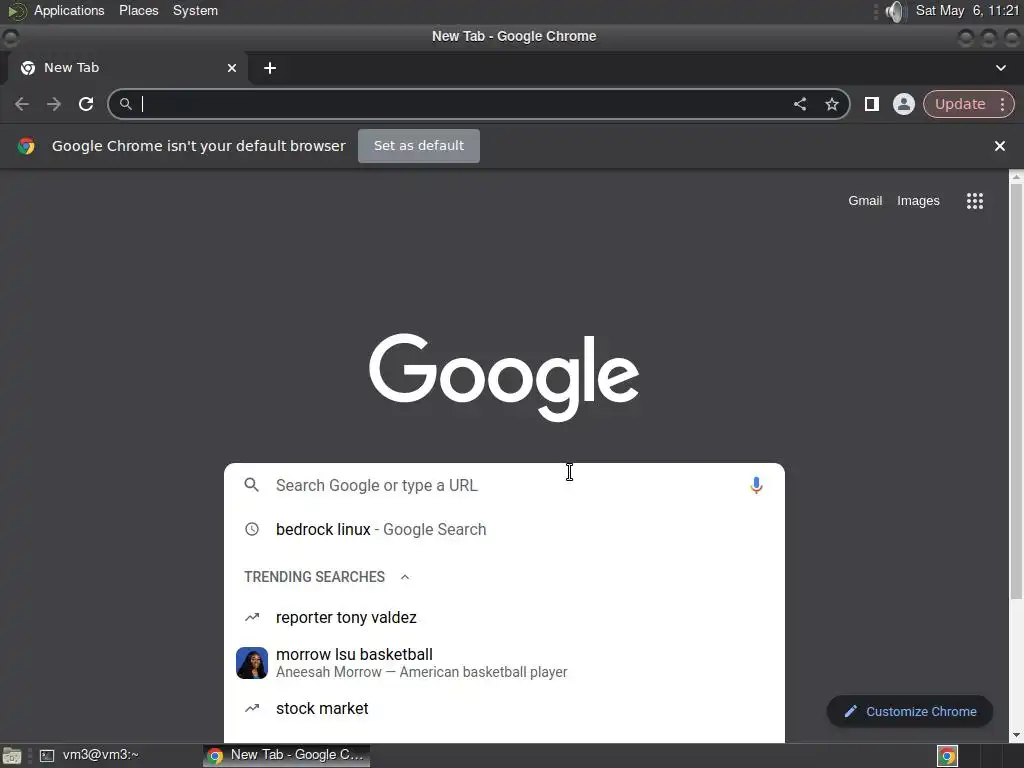
Task: Click the show desktop icon in bottom panel
Action: pos(12,756)
